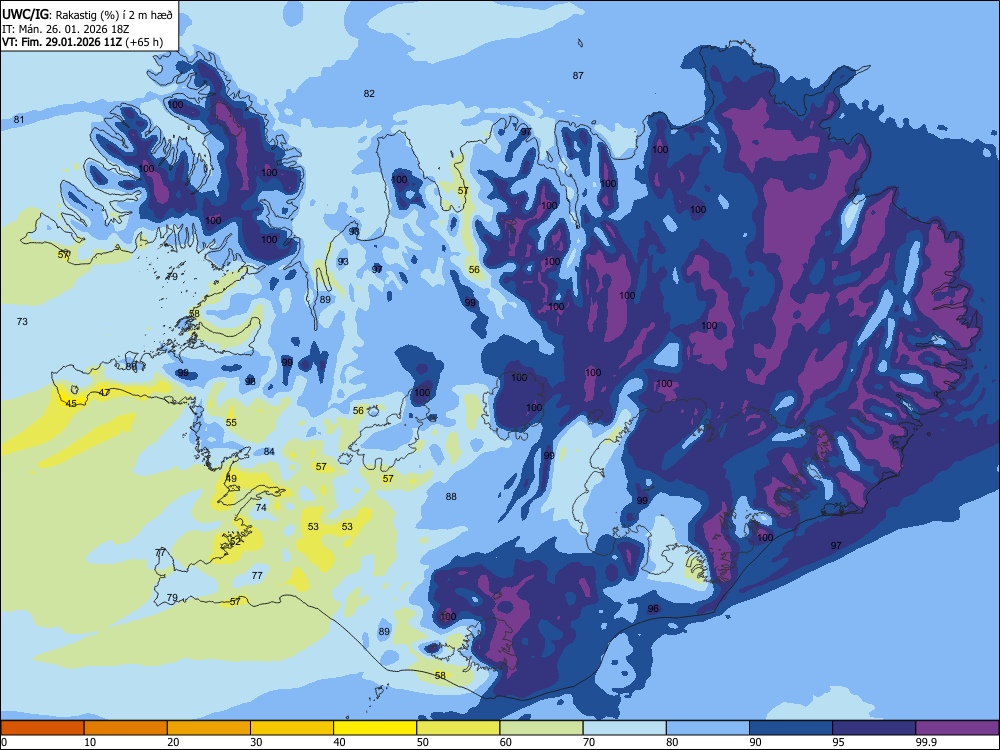Click the valid time 'VT: Fim. 29.01.2026 11Z (+65 h)'
This screenshot has height=750, width=1000.
tap(82, 42)
